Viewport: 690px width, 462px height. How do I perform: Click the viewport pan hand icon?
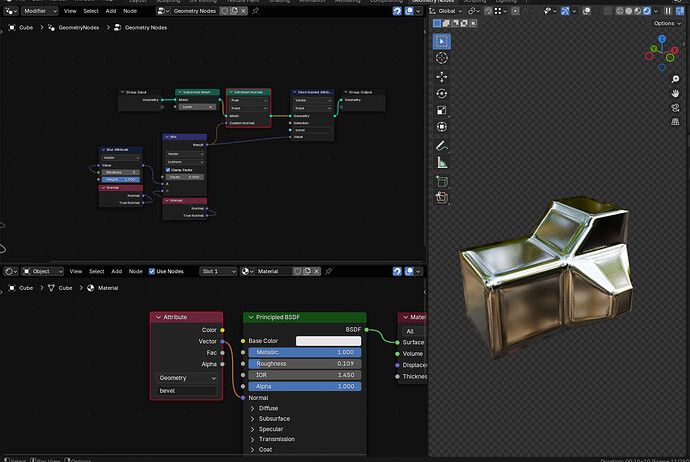tap(675, 93)
